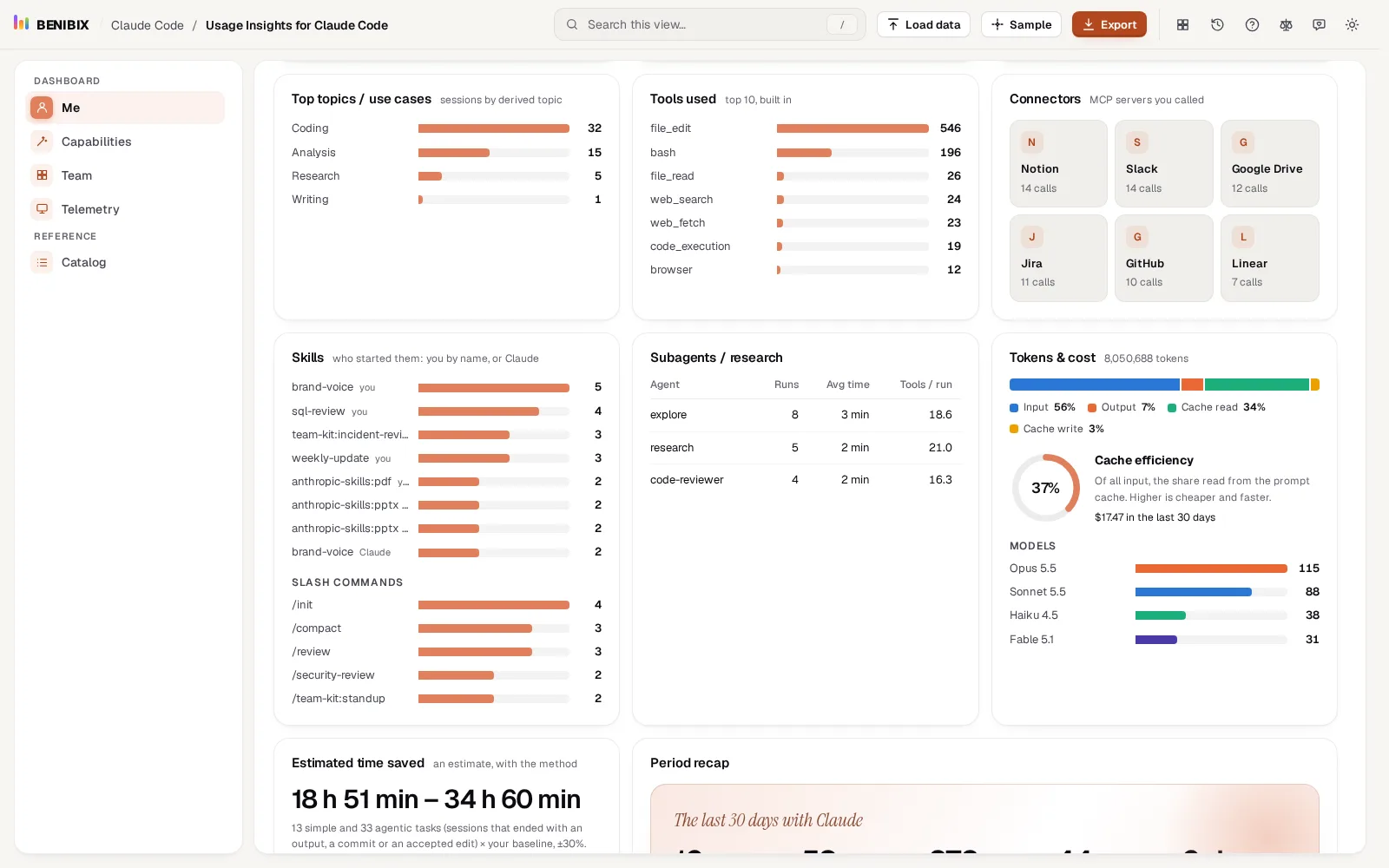Click the balance scales icon
Image resolution: width=1389 pixels, height=868 pixels.
(1286, 24)
